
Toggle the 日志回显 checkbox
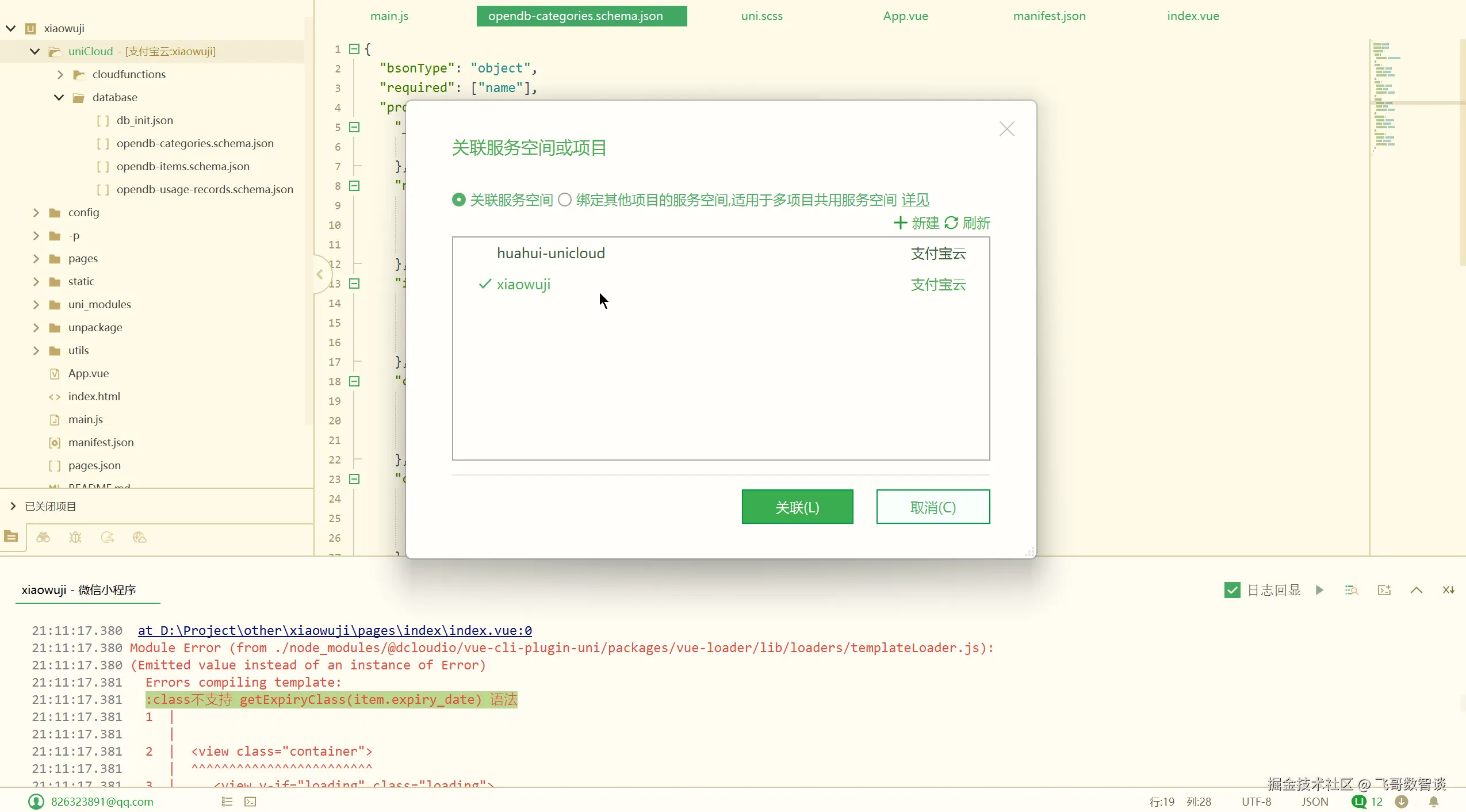1232,590
